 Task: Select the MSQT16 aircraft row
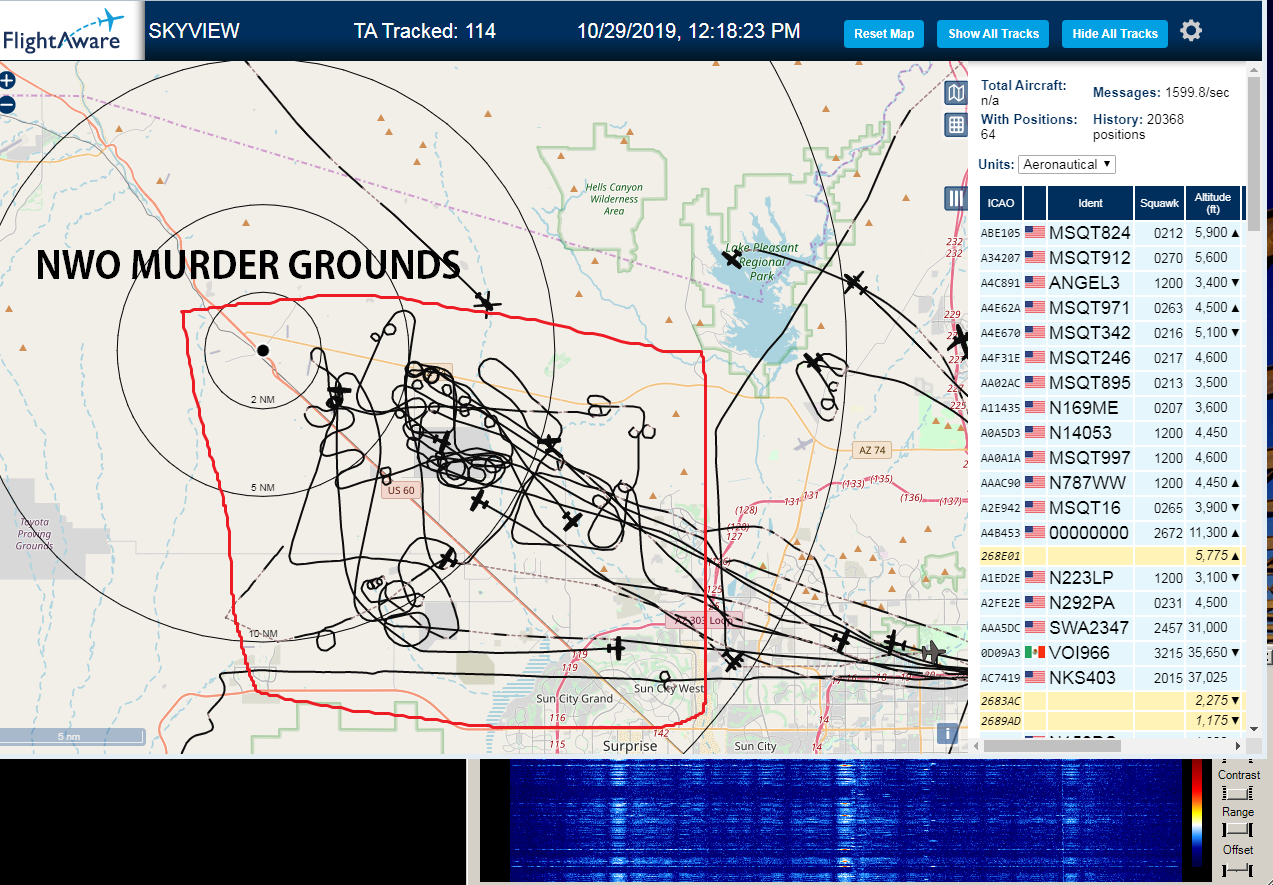pyautogui.click(x=1111, y=508)
